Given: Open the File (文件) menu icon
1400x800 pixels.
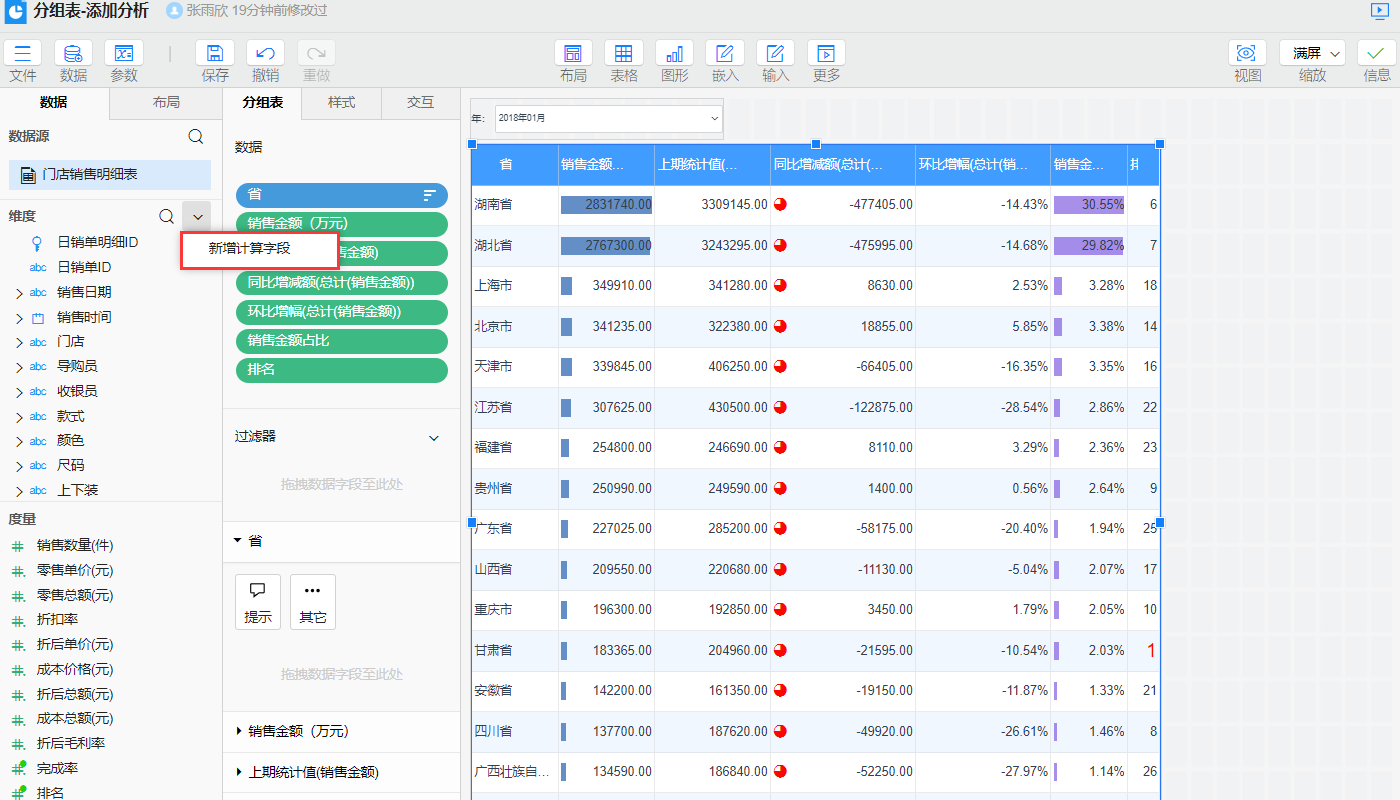Looking at the screenshot, I should 22,54.
